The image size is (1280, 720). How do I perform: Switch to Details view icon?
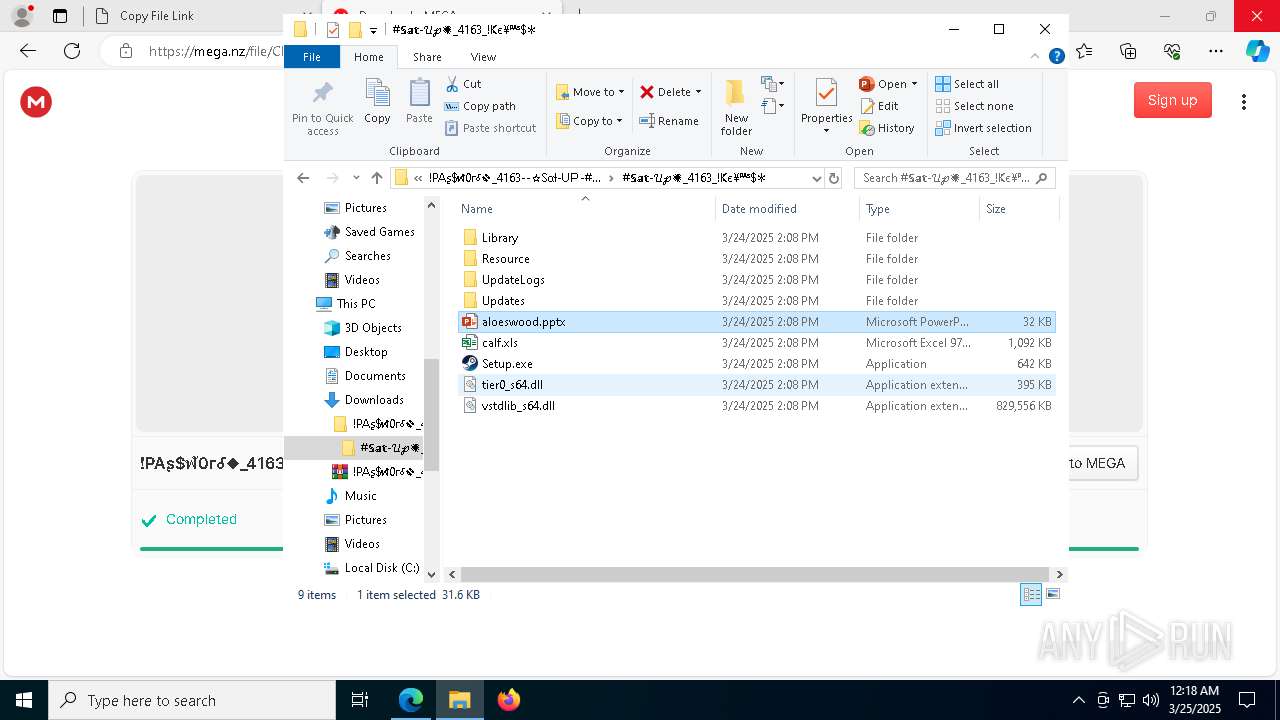click(1030, 594)
